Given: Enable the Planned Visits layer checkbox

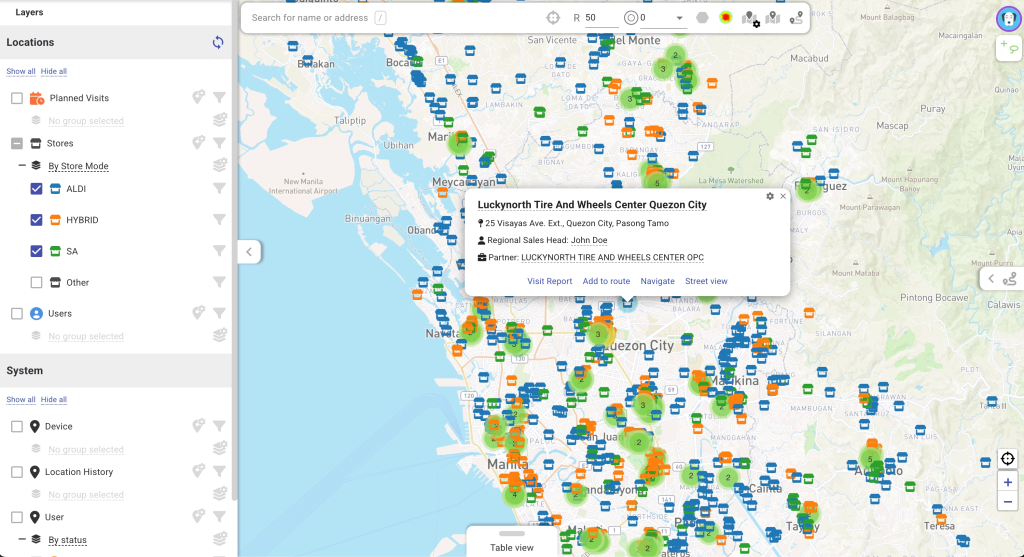Looking at the screenshot, I should pos(17,98).
